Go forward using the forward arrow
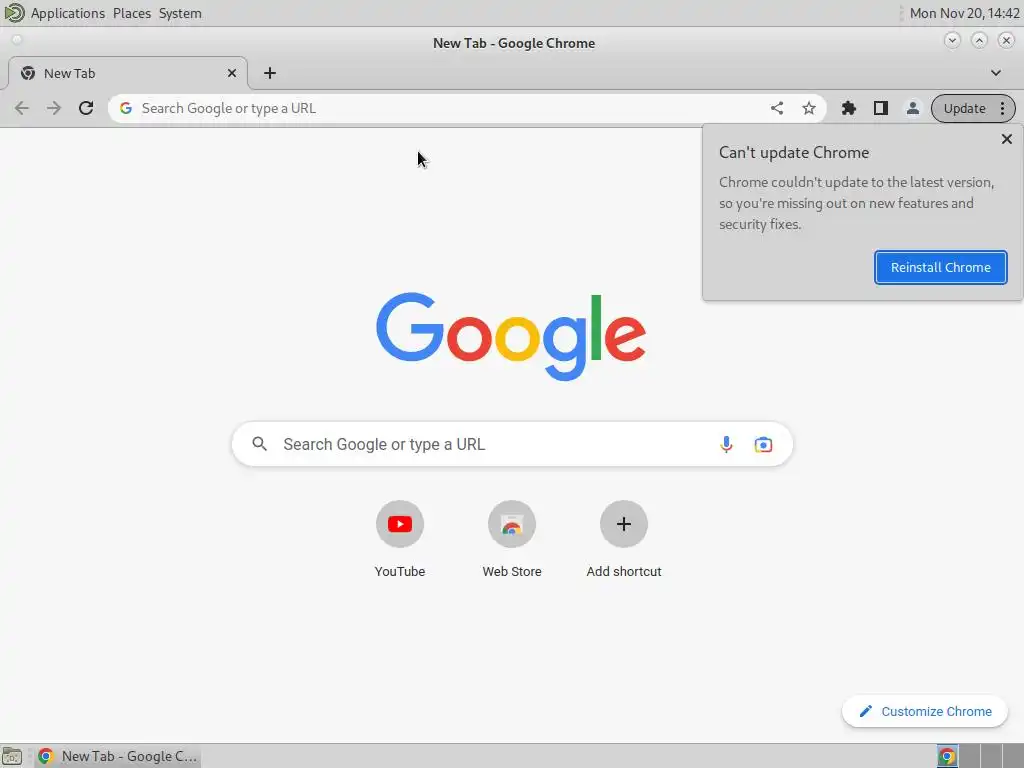This screenshot has height=768, width=1024. click(x=54, y=108)
